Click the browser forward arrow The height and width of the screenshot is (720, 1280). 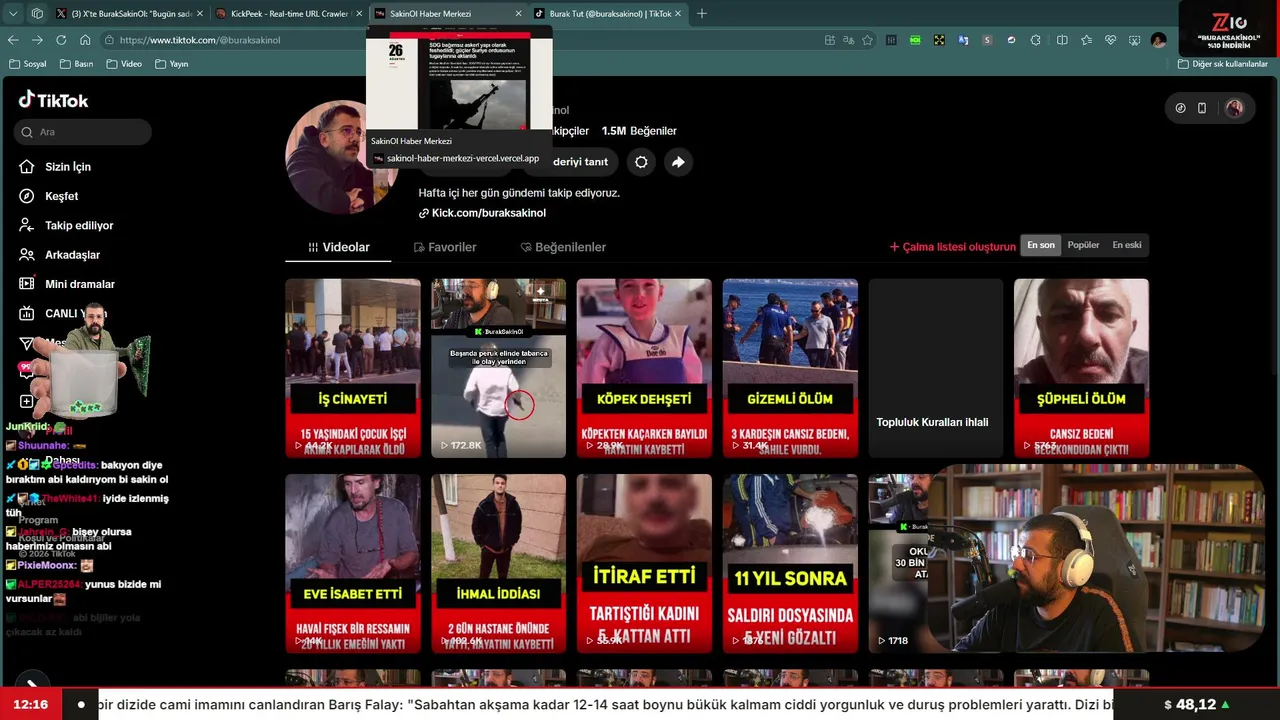coord(37,40)
